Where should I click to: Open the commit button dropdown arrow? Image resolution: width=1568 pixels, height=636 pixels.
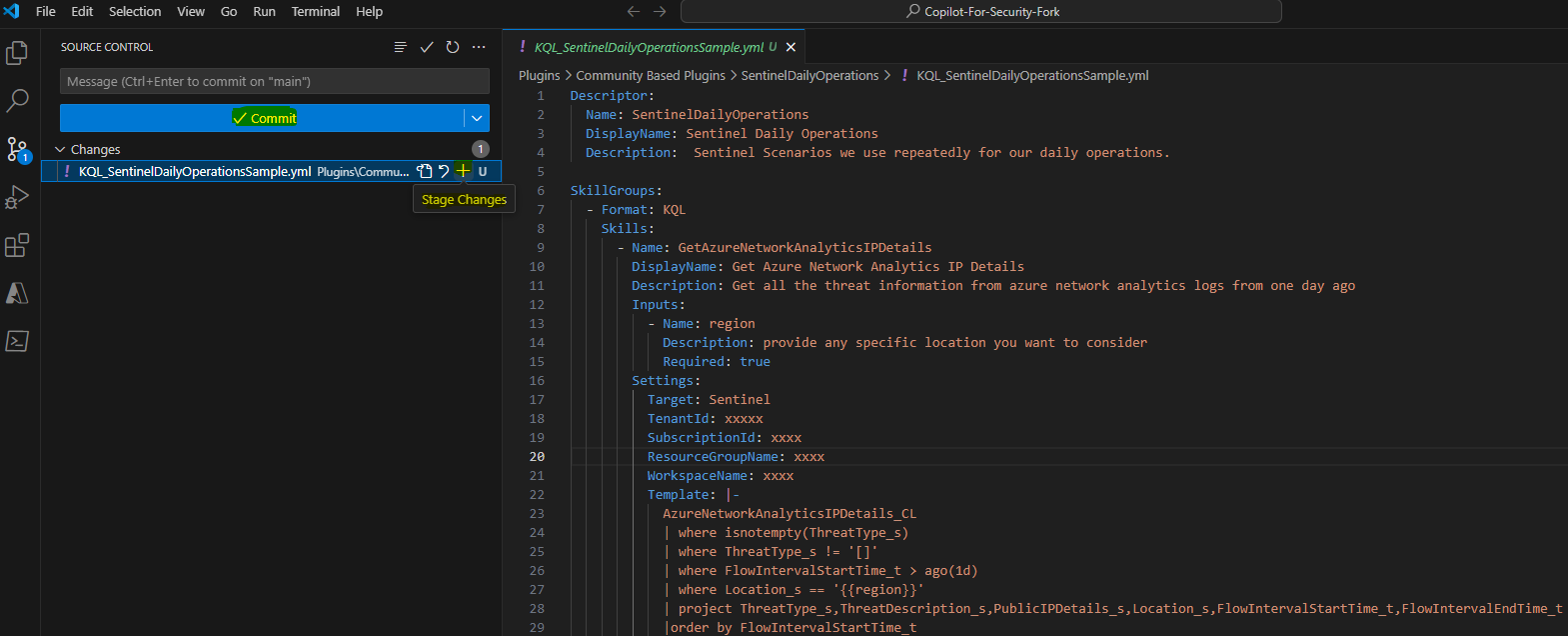point(477,118)
